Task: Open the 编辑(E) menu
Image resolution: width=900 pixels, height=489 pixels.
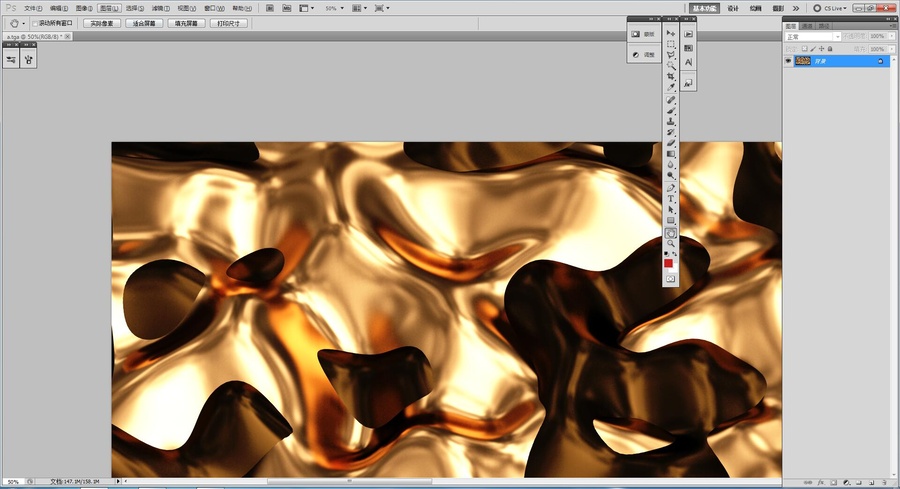Action: coord(59,9)
